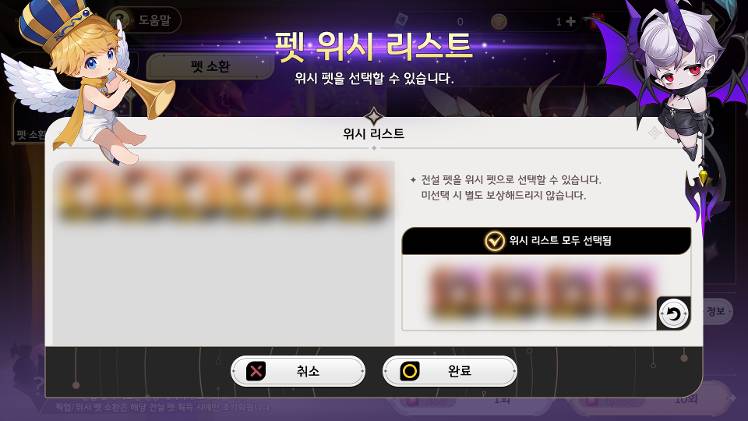Screen dimensions: 748x421
Task: Click the faint diamond icon in panel corner
Action: (x=654, y=133)
